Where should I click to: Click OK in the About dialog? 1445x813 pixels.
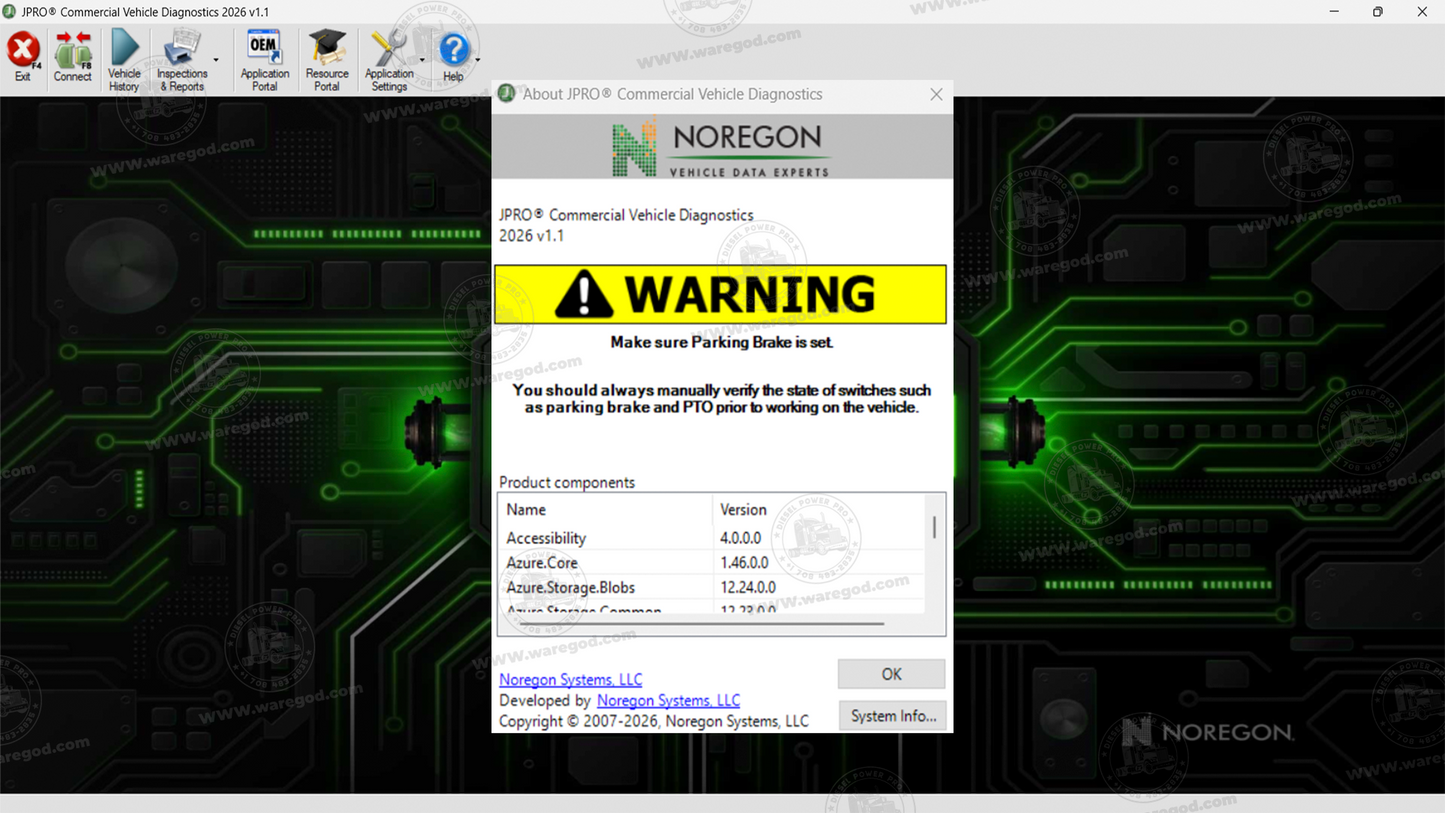coord(891,674)
